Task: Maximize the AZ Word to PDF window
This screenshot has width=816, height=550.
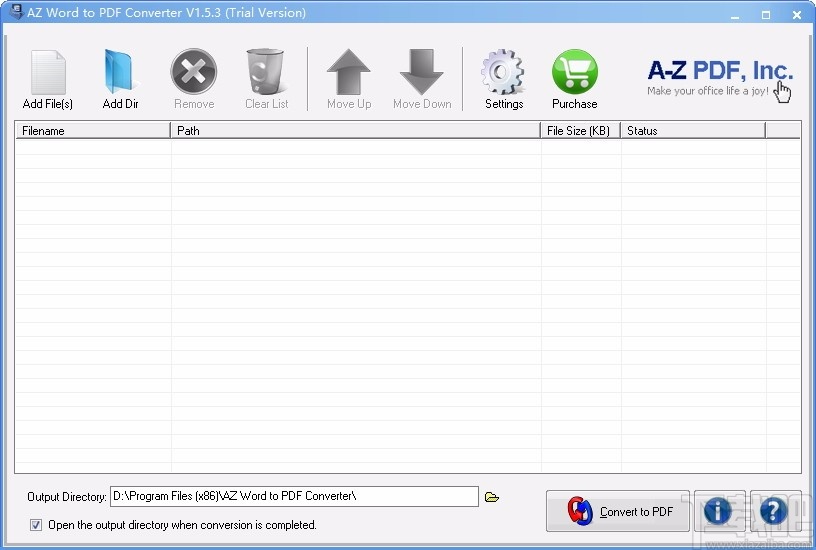Action: click(766, 15)
